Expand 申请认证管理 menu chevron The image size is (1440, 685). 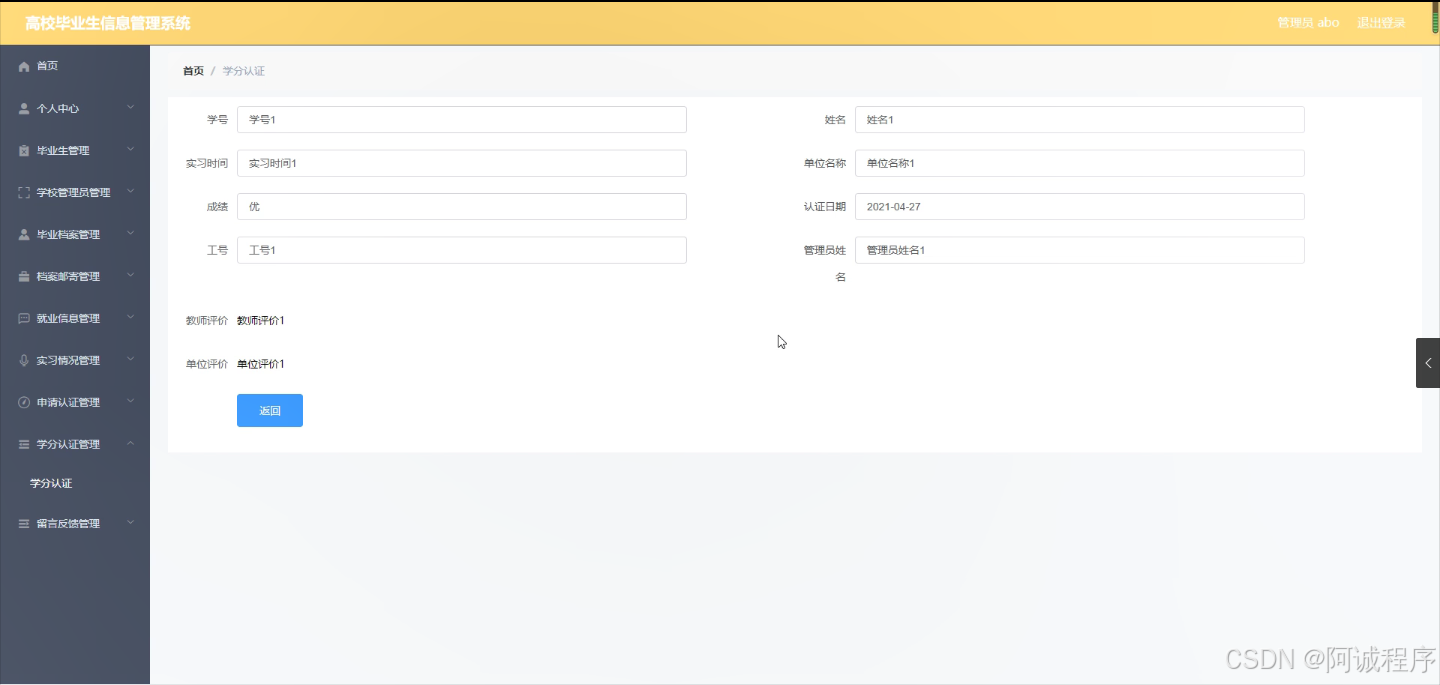click(130, 401)
